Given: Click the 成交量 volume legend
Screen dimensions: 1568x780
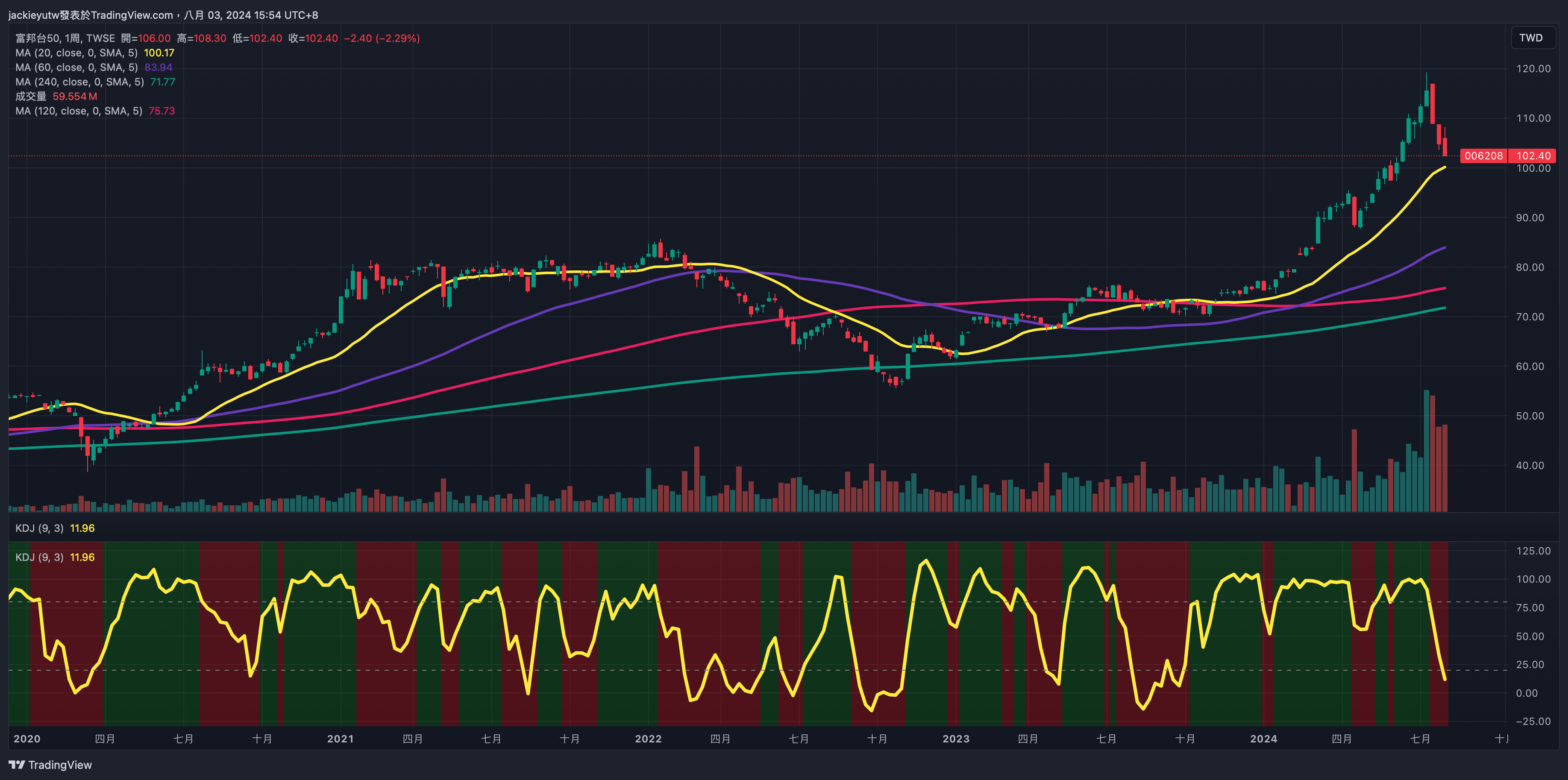Looking at the screenshot, I should 31,96.
